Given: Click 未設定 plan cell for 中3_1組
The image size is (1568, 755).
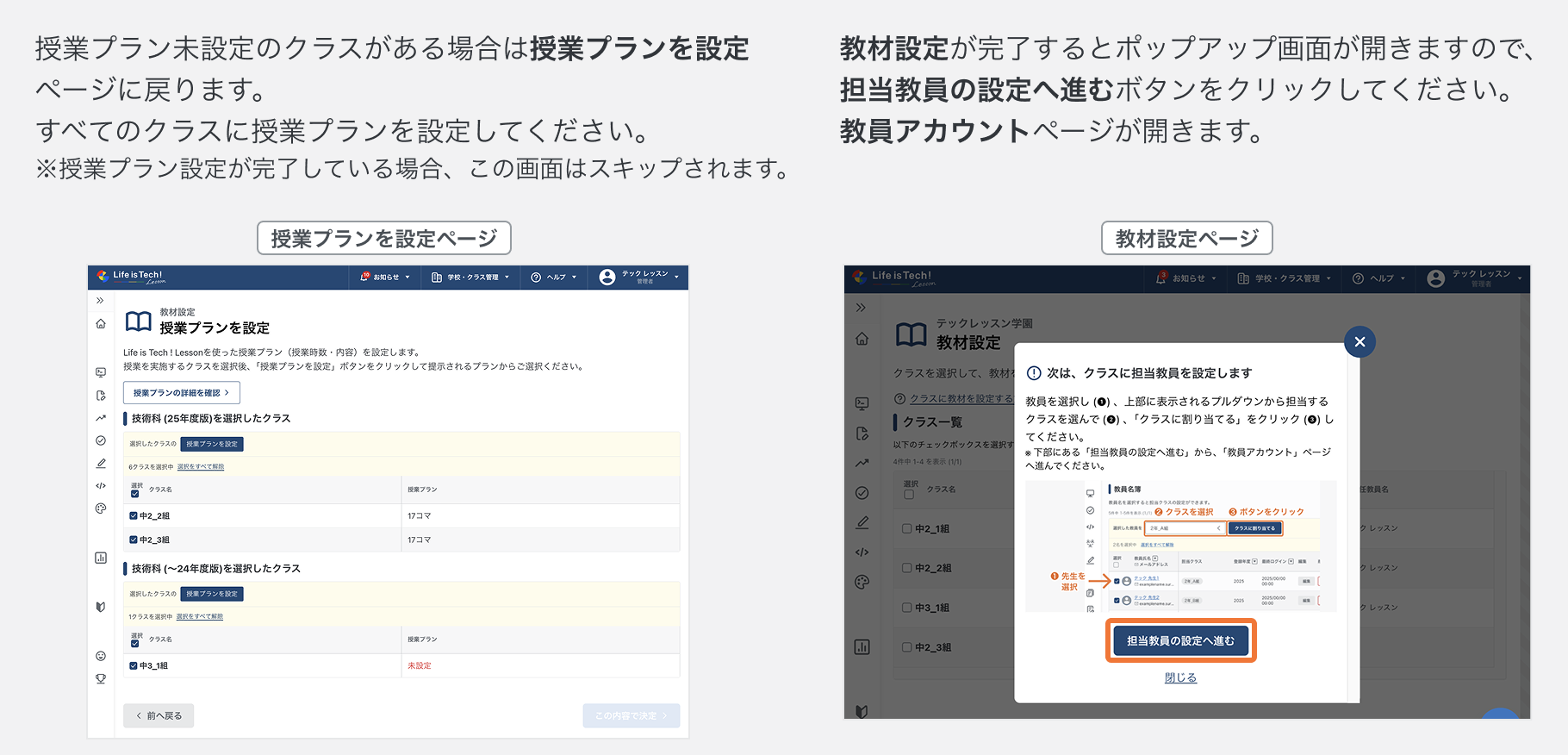Looking at the screenshot, I should click(420, 666).
